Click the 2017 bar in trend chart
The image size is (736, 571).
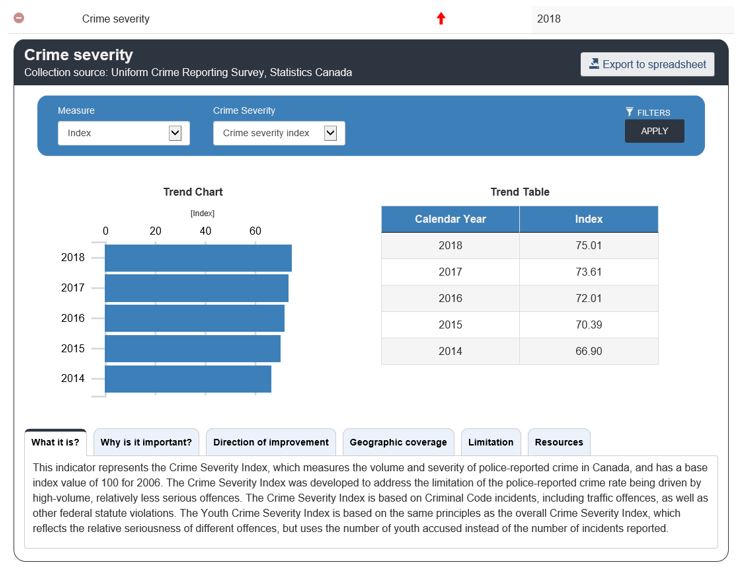click(x=197, y=288)
